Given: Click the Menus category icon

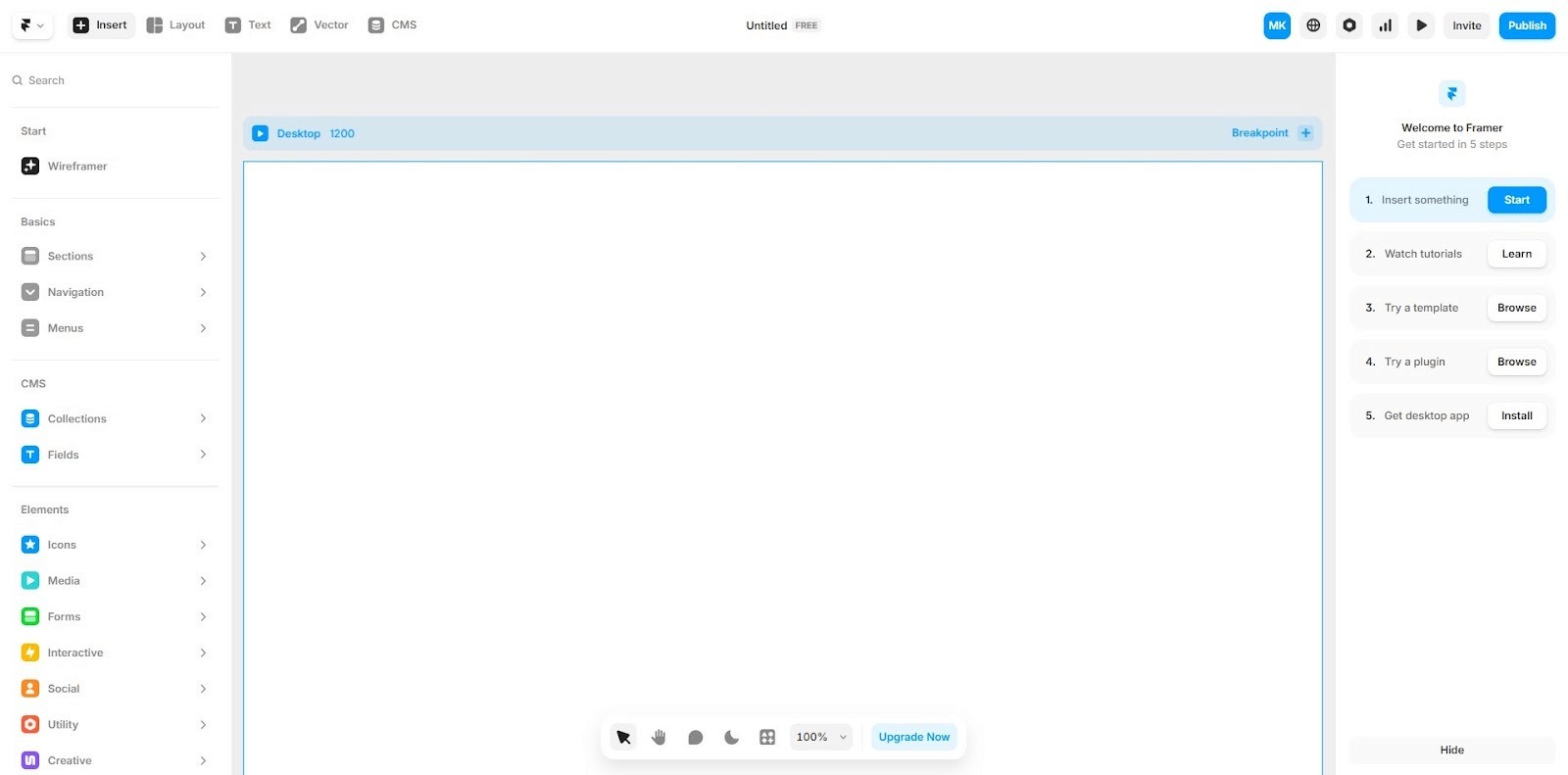Looking at the screenshot, I should tap(30, 328).
